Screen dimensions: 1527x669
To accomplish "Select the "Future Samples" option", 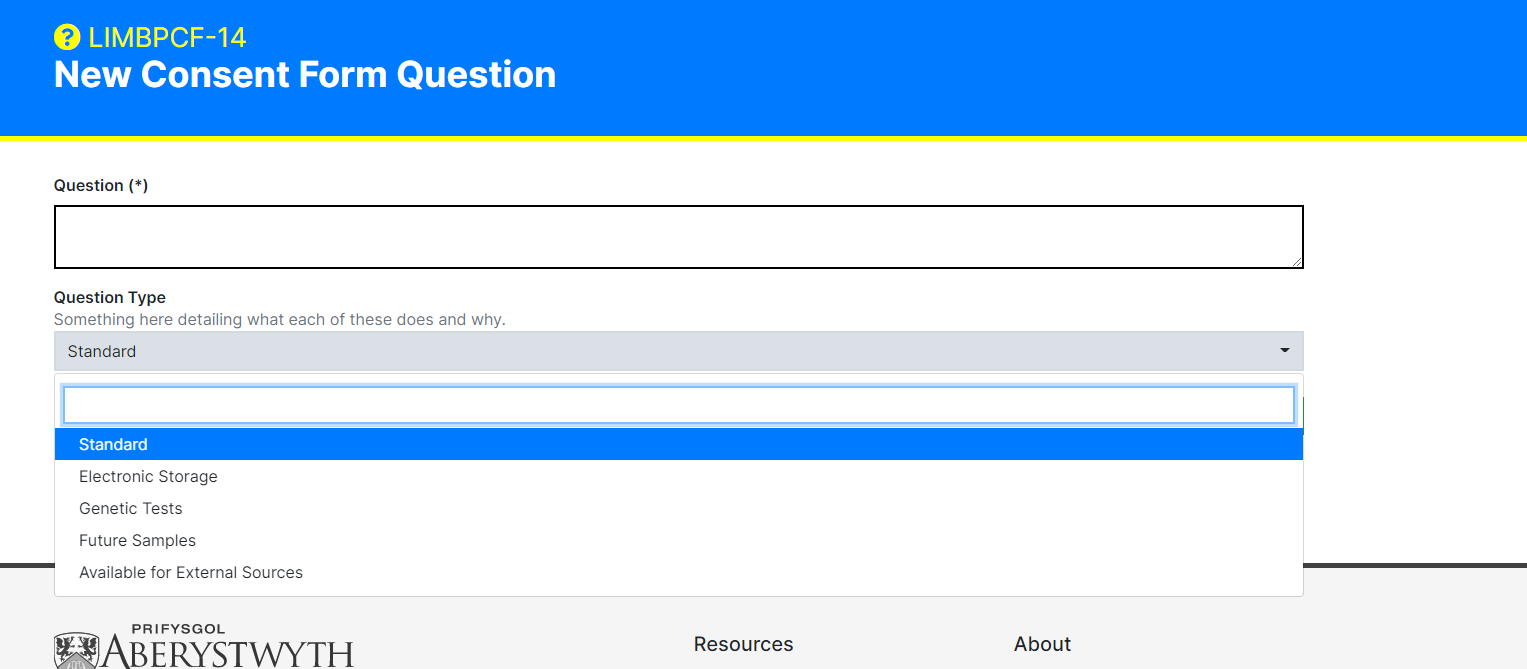I will click(137, 540).
